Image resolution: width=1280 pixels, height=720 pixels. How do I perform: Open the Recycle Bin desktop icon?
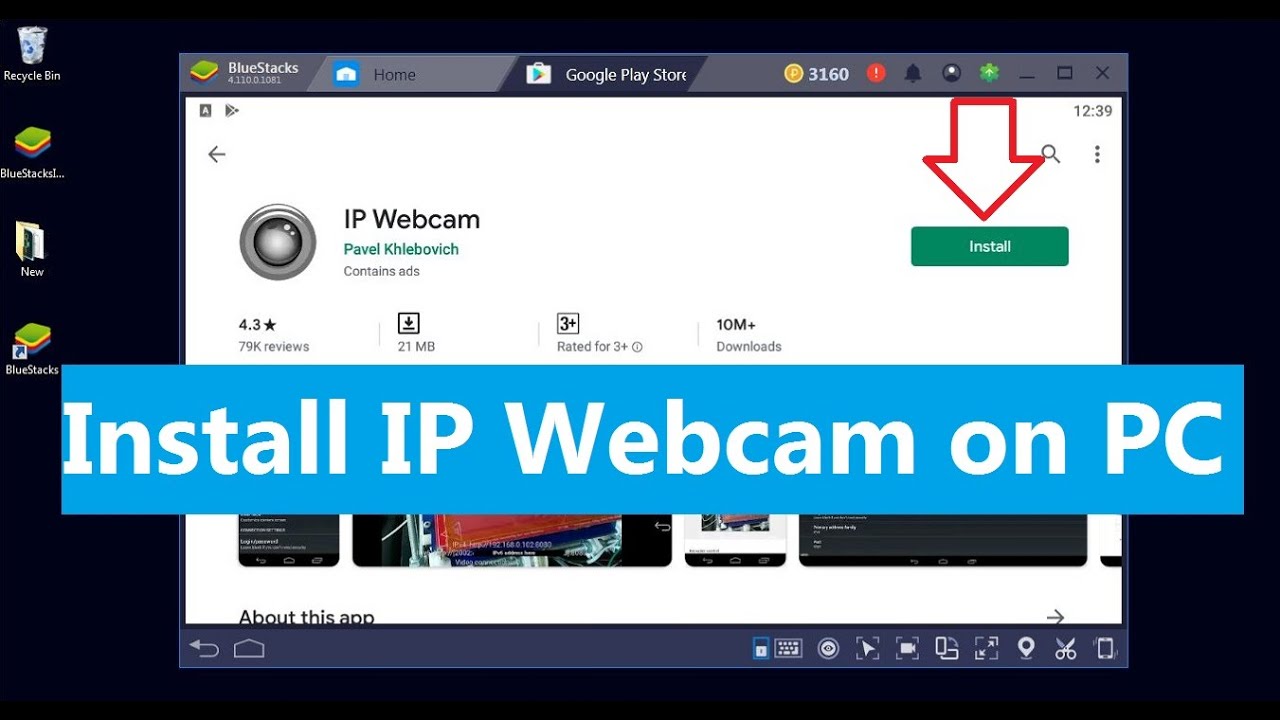[32, 54]
